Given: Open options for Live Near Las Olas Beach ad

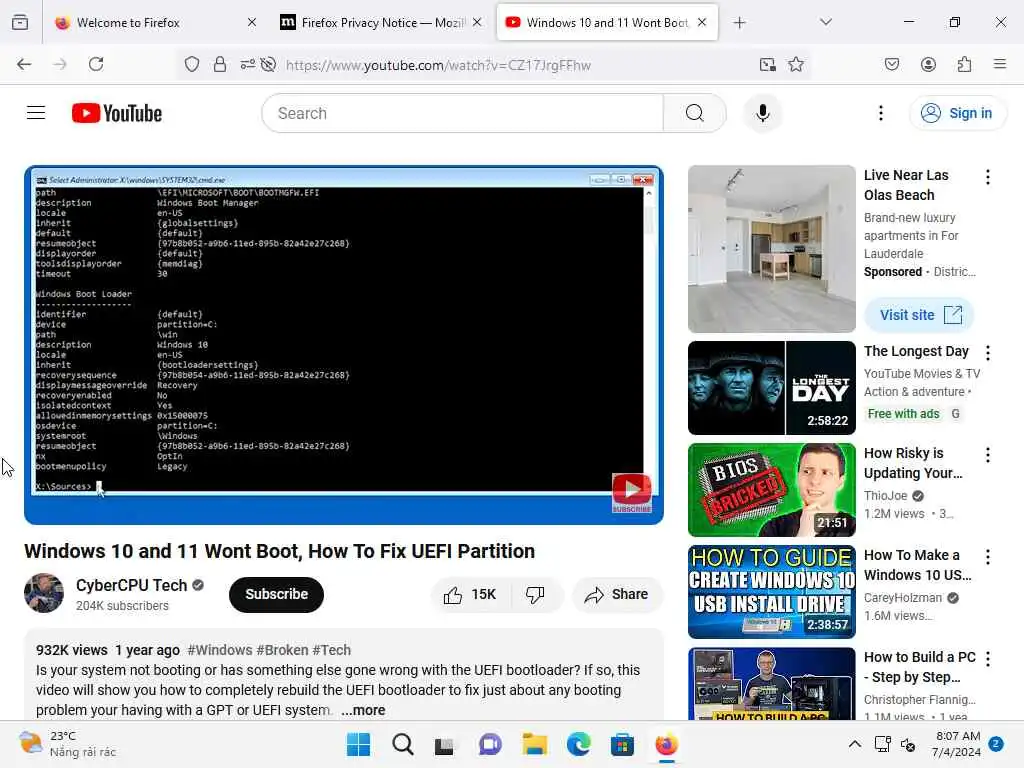Looking at the screenshot, I should (x=987, y=177).
